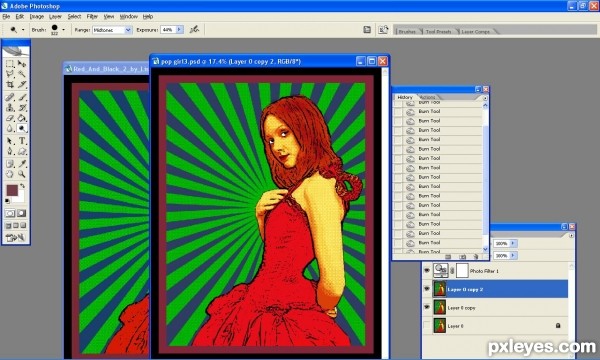Select the Crop tool

[10, 84]
